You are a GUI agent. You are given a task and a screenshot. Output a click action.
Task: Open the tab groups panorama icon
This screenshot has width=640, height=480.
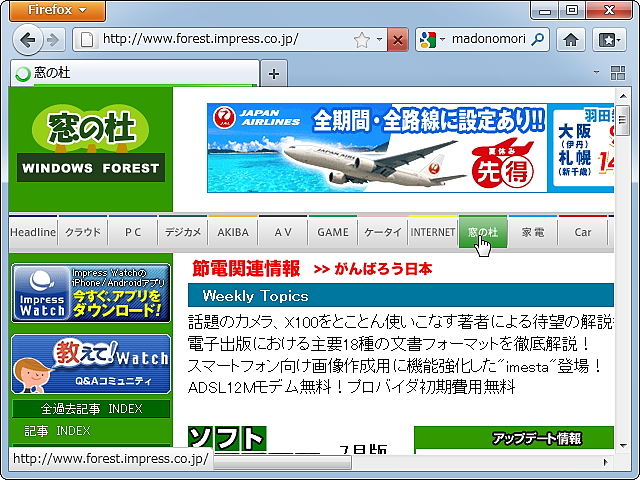point(618,73)
